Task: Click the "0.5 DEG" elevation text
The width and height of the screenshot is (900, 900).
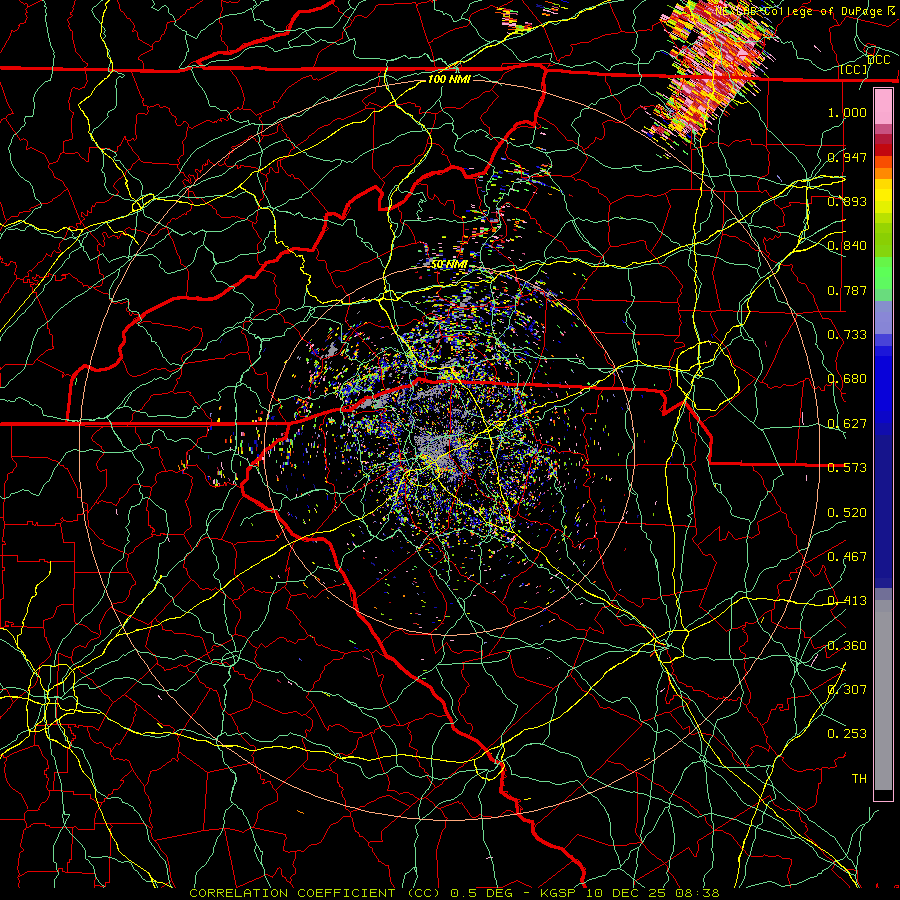Action: click(x=482, y=893)
